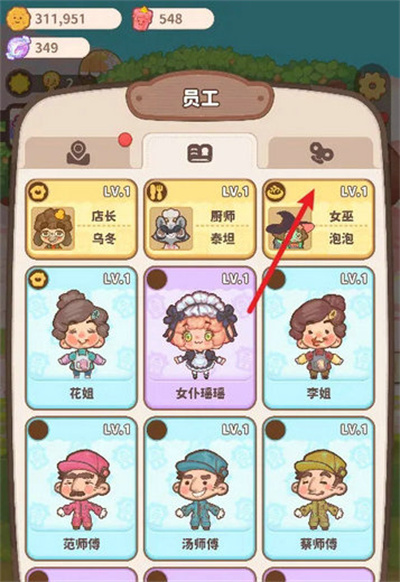Click the gold cookie coin icon

point(18,18)
